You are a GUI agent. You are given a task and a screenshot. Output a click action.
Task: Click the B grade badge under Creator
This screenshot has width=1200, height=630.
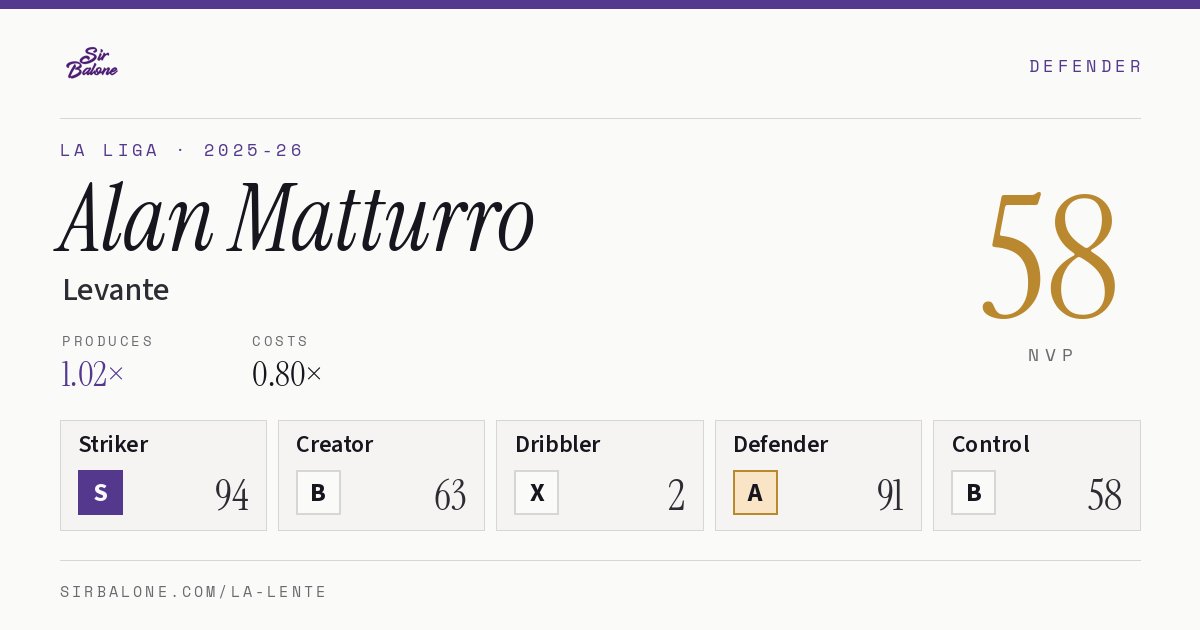coord(318,492)
